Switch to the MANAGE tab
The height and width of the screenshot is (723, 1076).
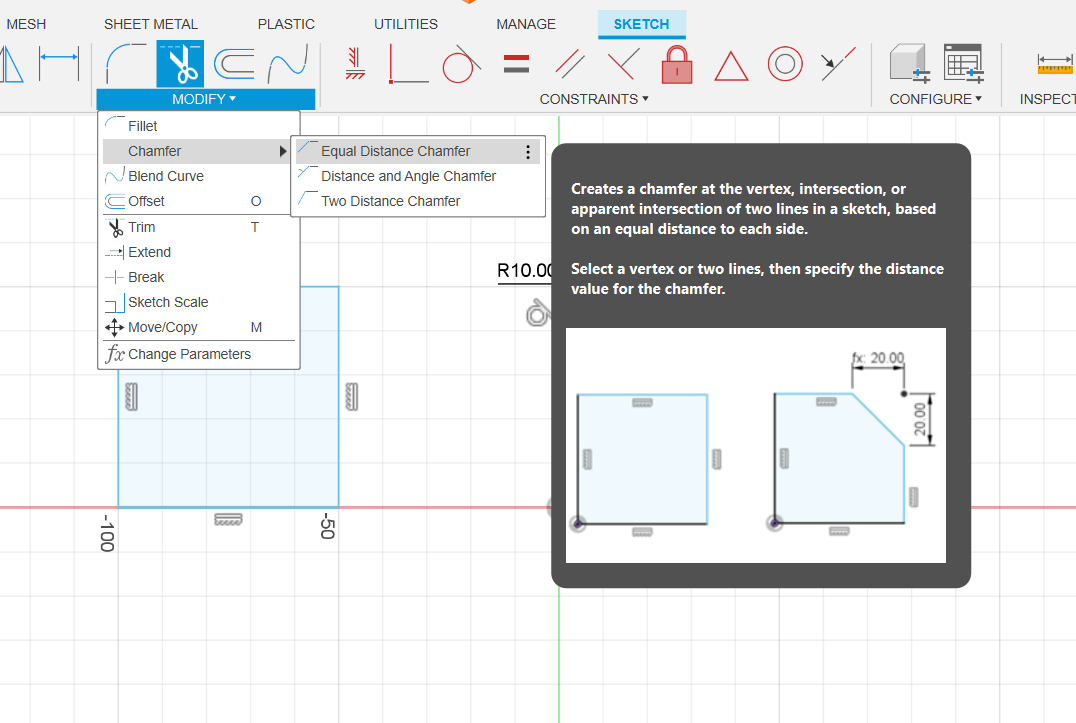[x=526, y=24]
